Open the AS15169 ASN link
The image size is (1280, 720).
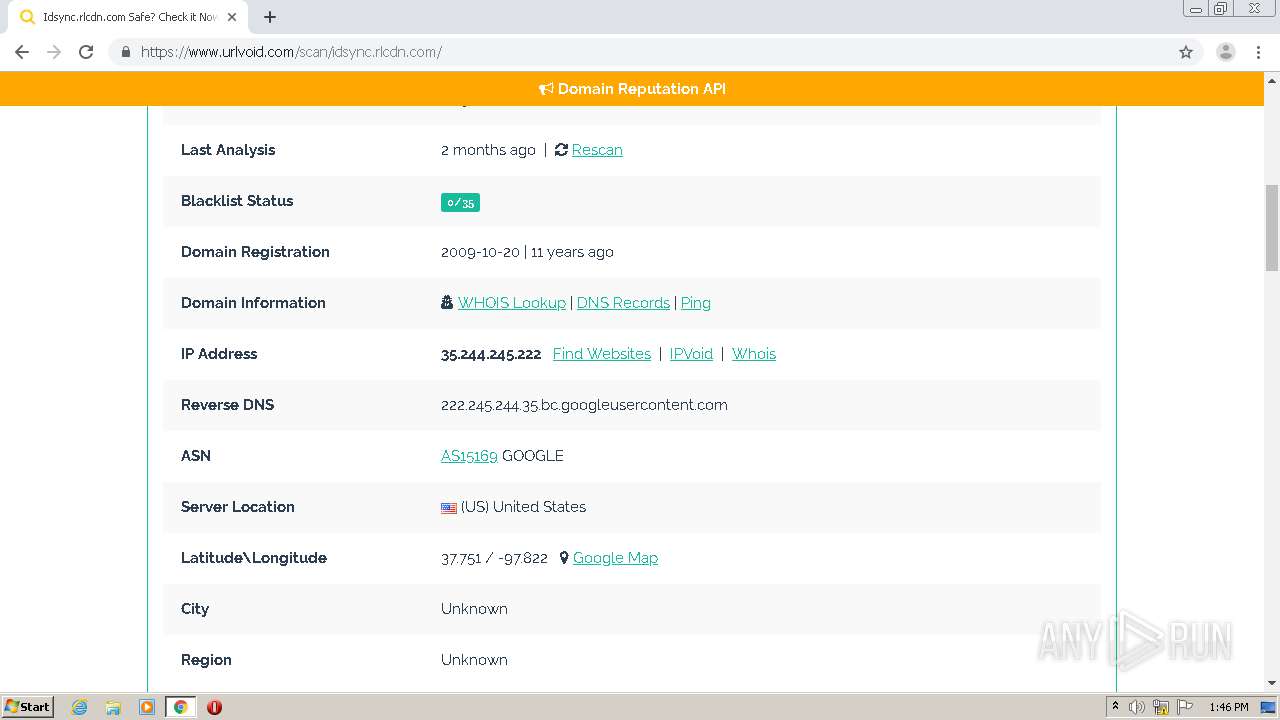(x=469, y=456)
